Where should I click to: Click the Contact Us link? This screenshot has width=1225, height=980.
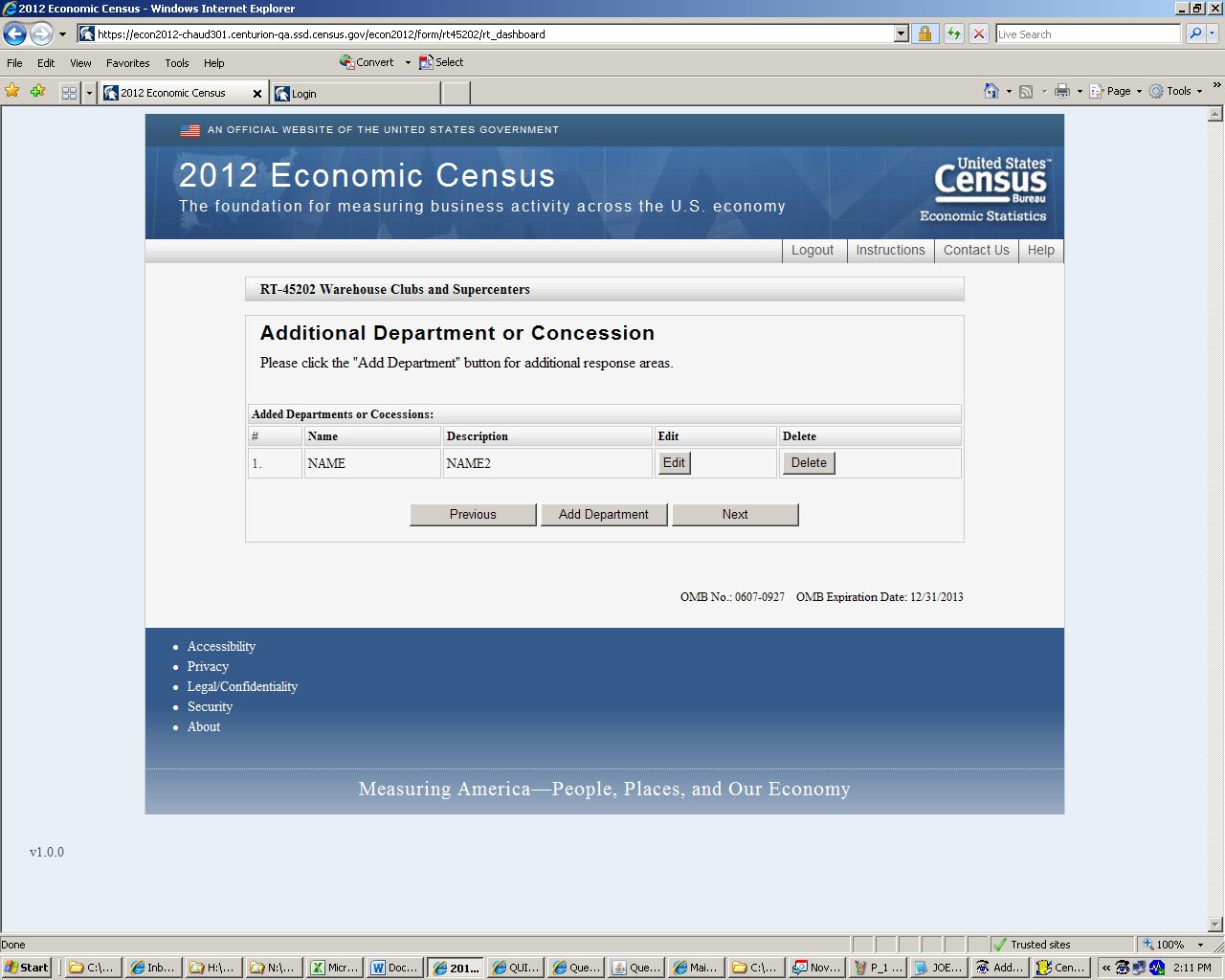point(976,250)
